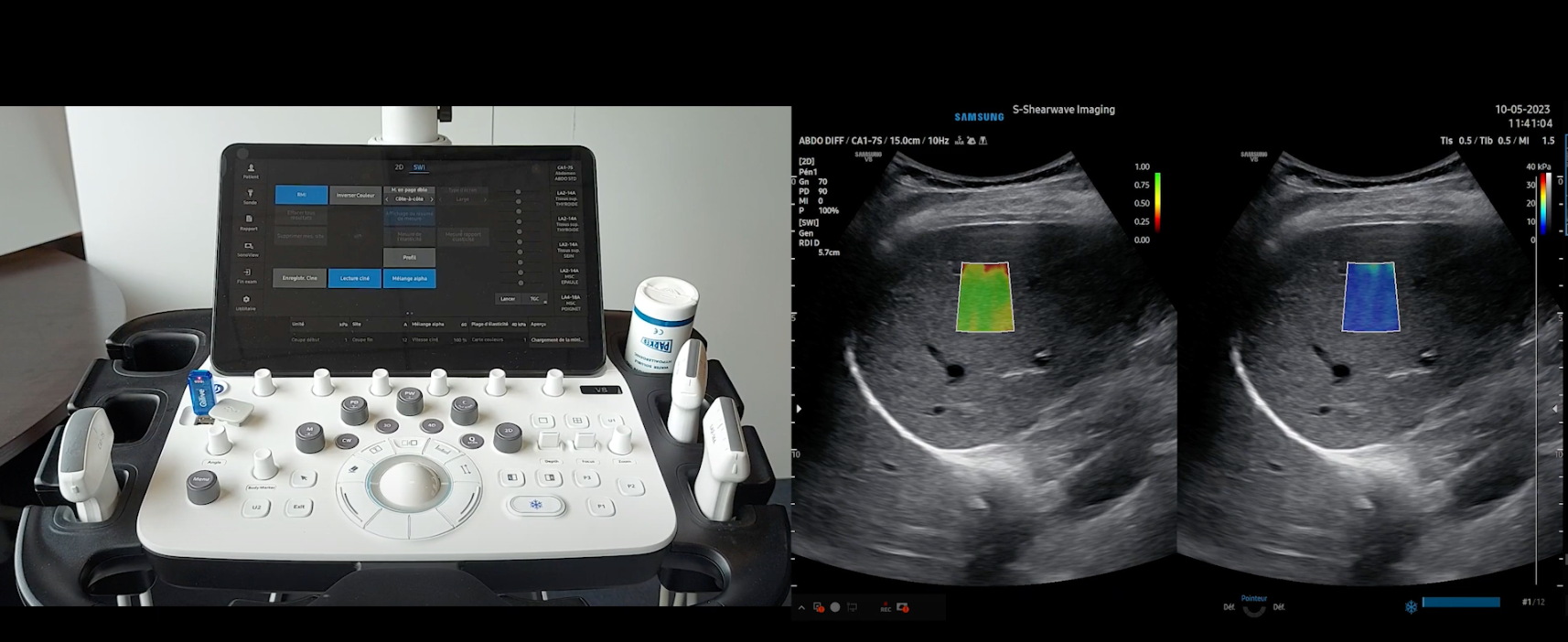
Task: Adjust the topmost TGC slider knob
Action: tap(519, 192)
